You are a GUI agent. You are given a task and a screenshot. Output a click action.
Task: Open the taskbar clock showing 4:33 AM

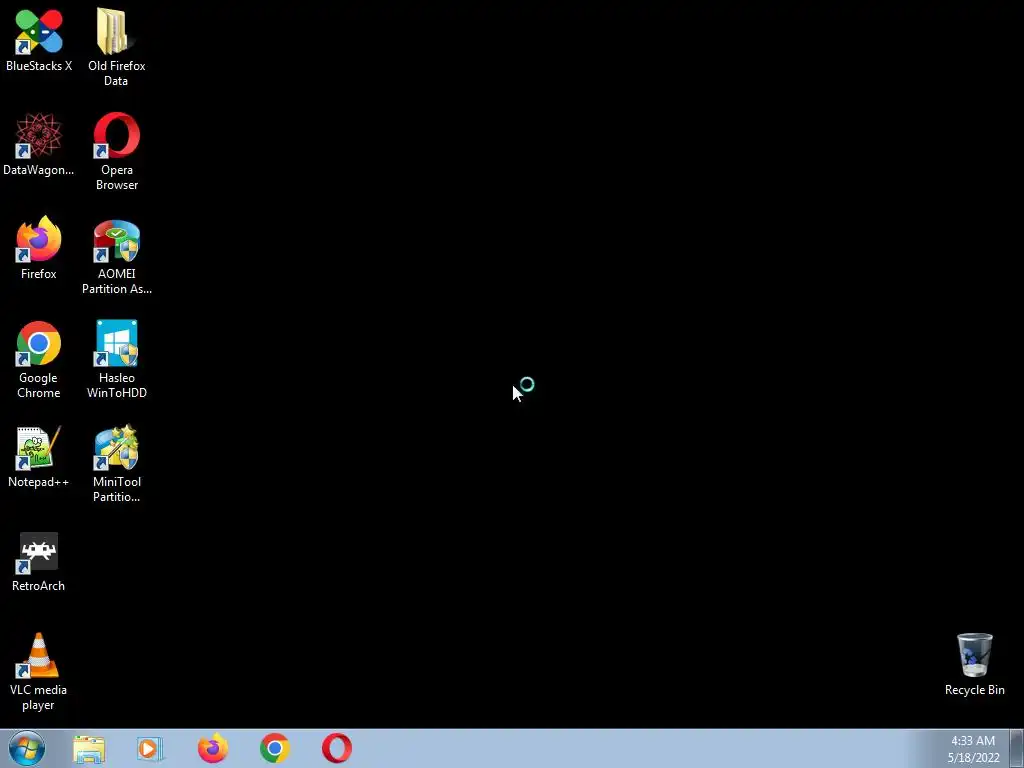point(973,749)
